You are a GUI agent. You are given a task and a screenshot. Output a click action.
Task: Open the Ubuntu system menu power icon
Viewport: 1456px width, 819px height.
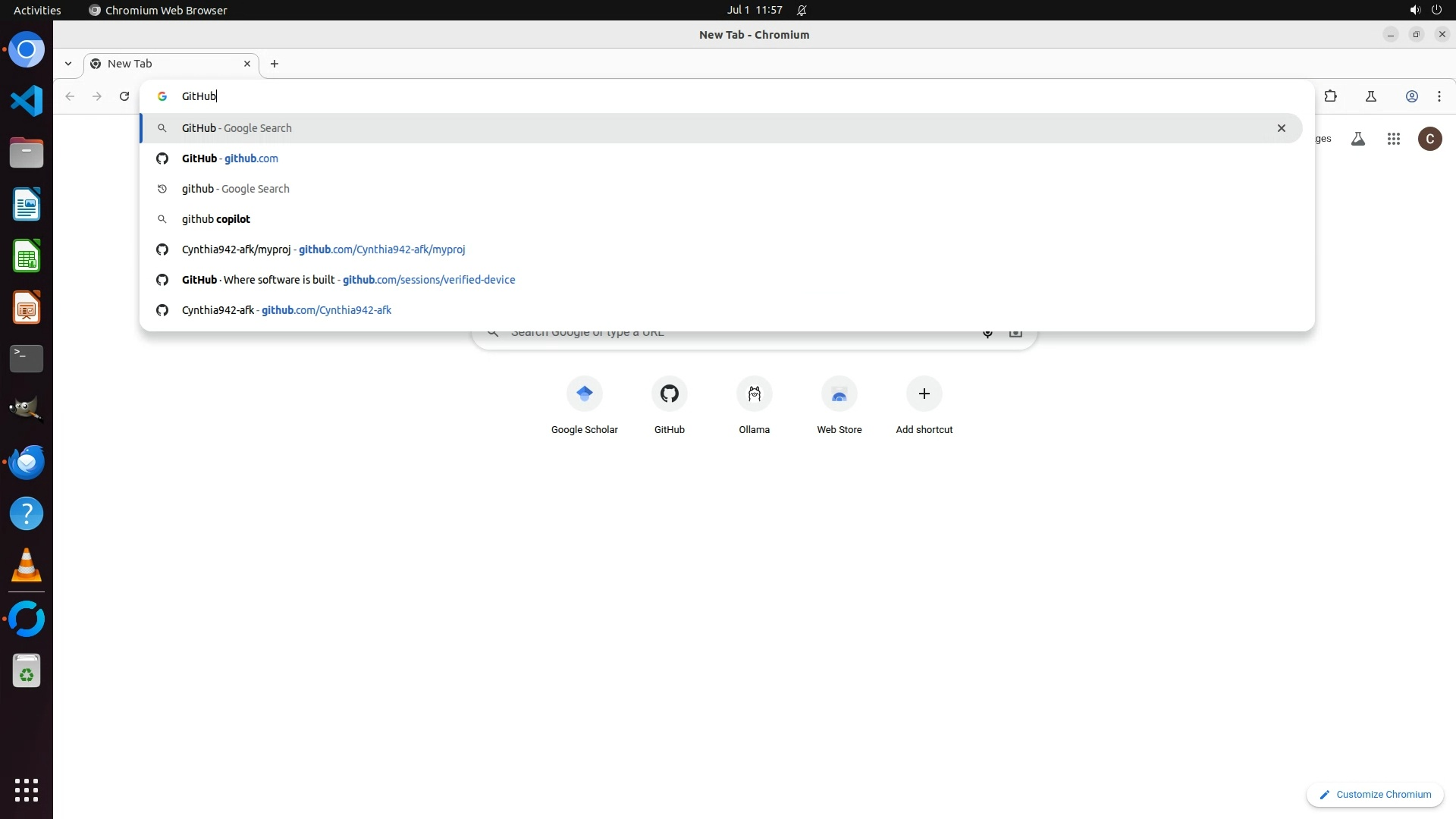pyautogui.click(x=1436, y=10)
